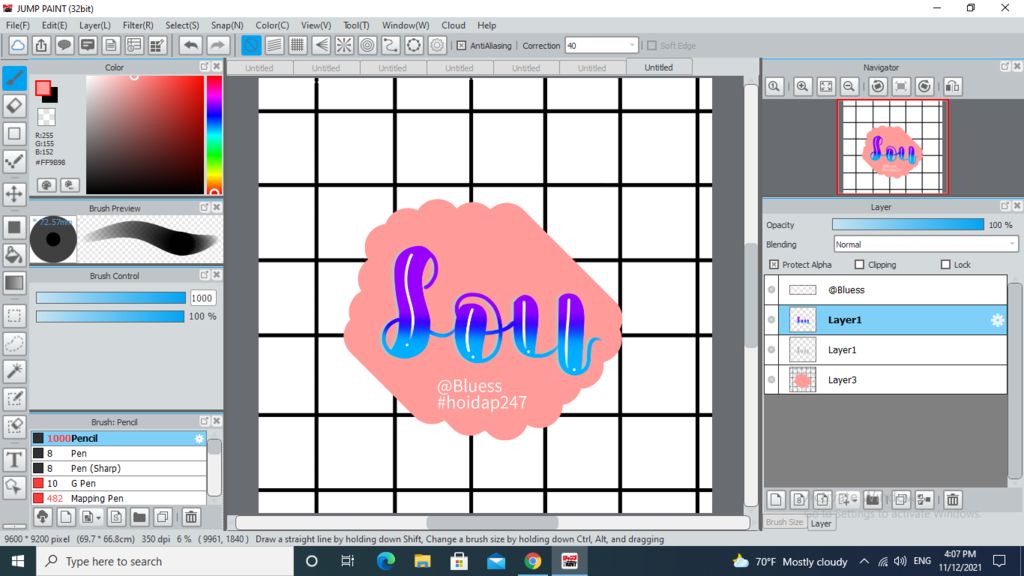Hide the @Bluess layer
1024x576 pixels.
[x=772, y=290]
